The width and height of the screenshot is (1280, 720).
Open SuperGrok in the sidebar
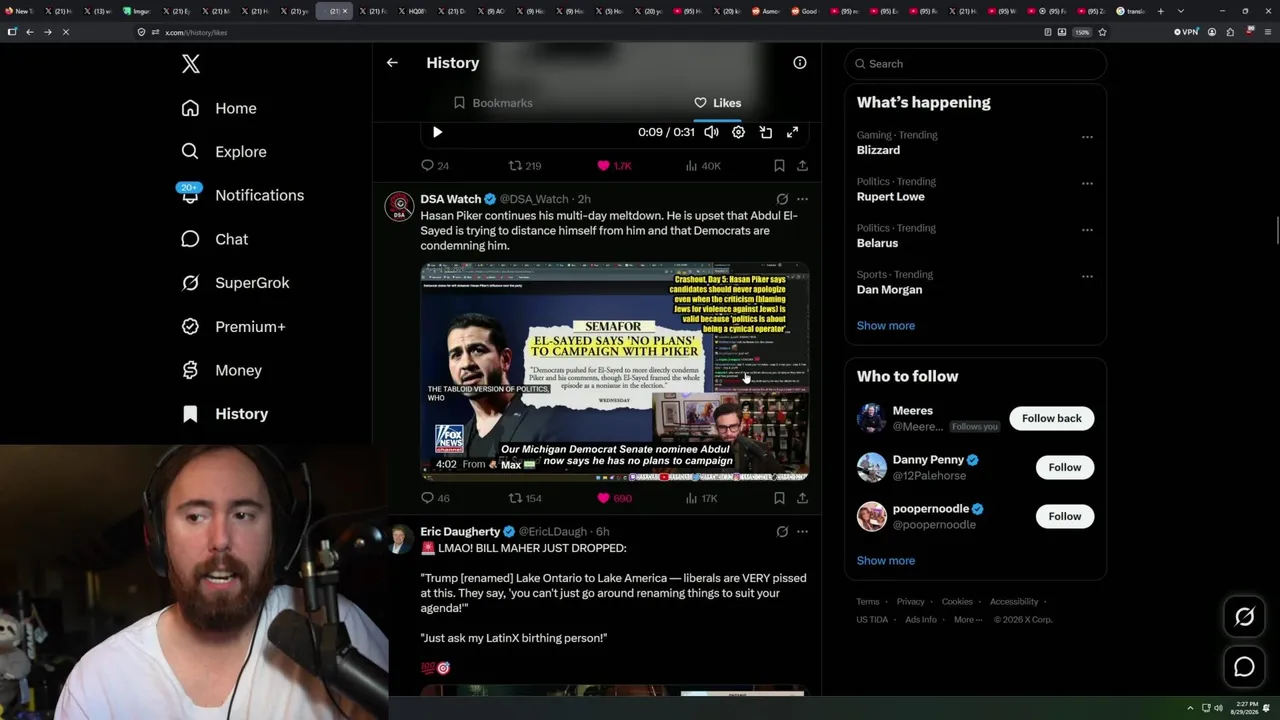point(235,283)
